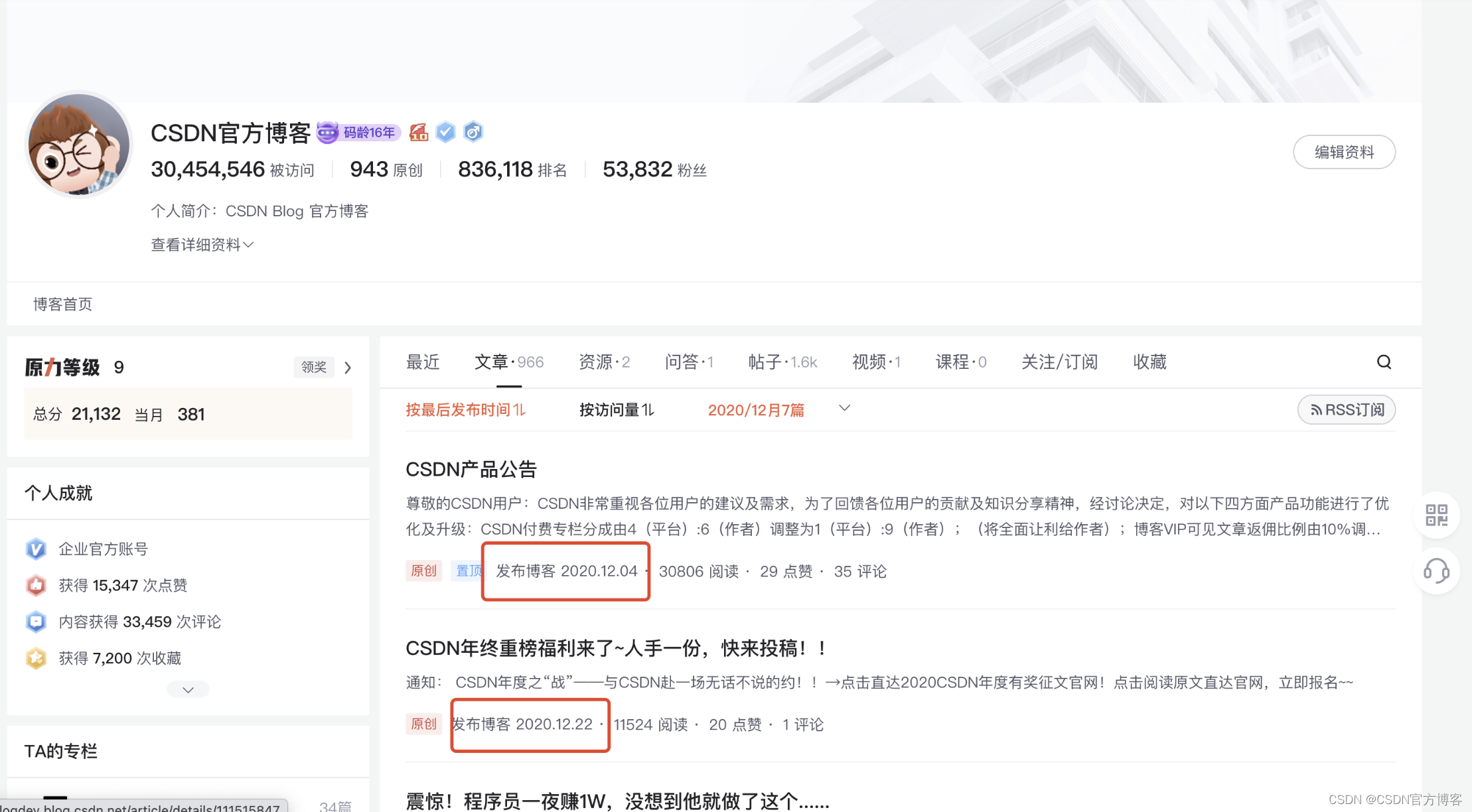Open the 原力等级 details arrow
Image resolution: width=1472 pixels, height=812 pixels.
[348, 368]
